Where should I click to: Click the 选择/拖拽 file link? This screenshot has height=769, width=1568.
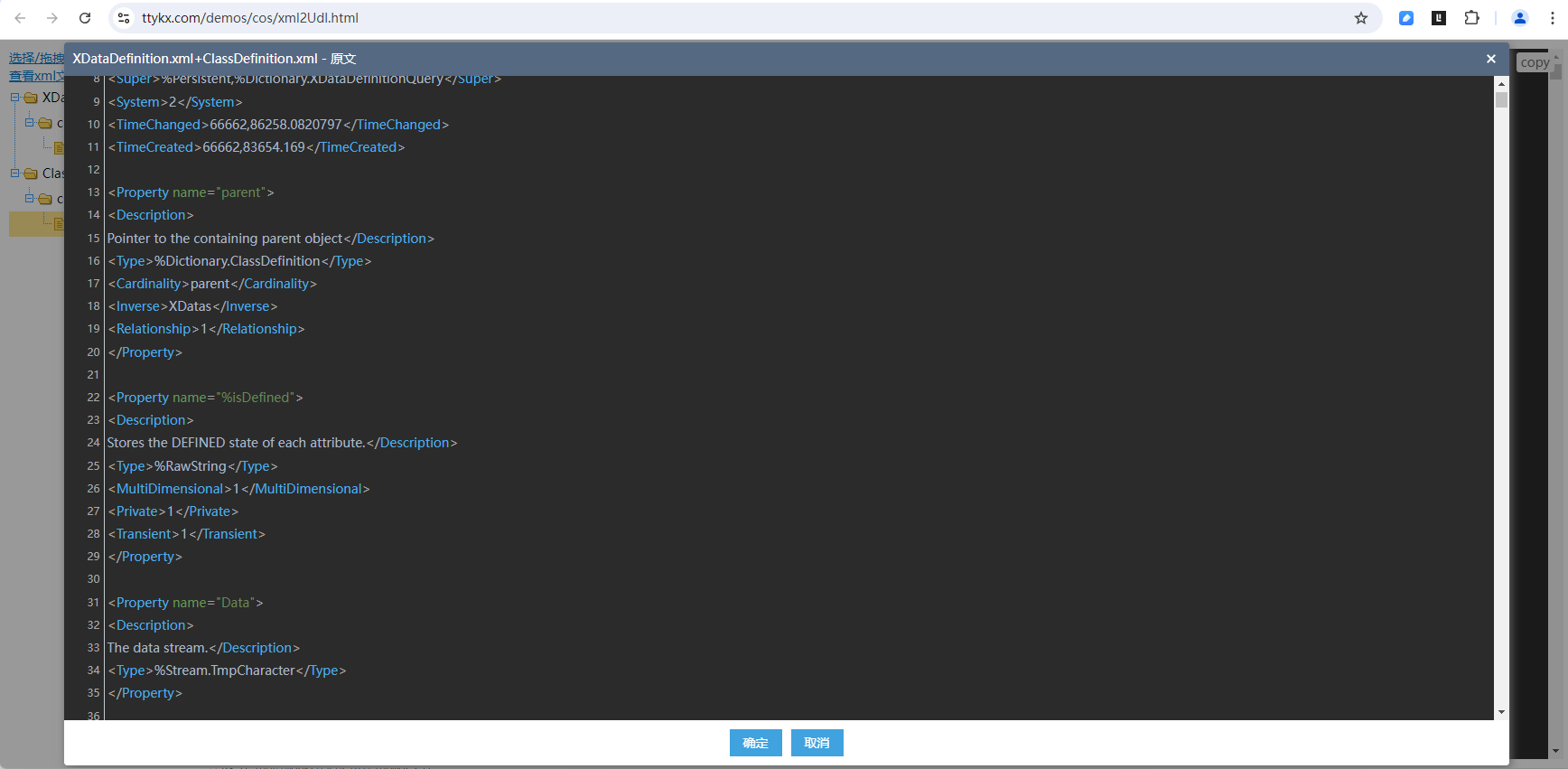tap(36, 58)
